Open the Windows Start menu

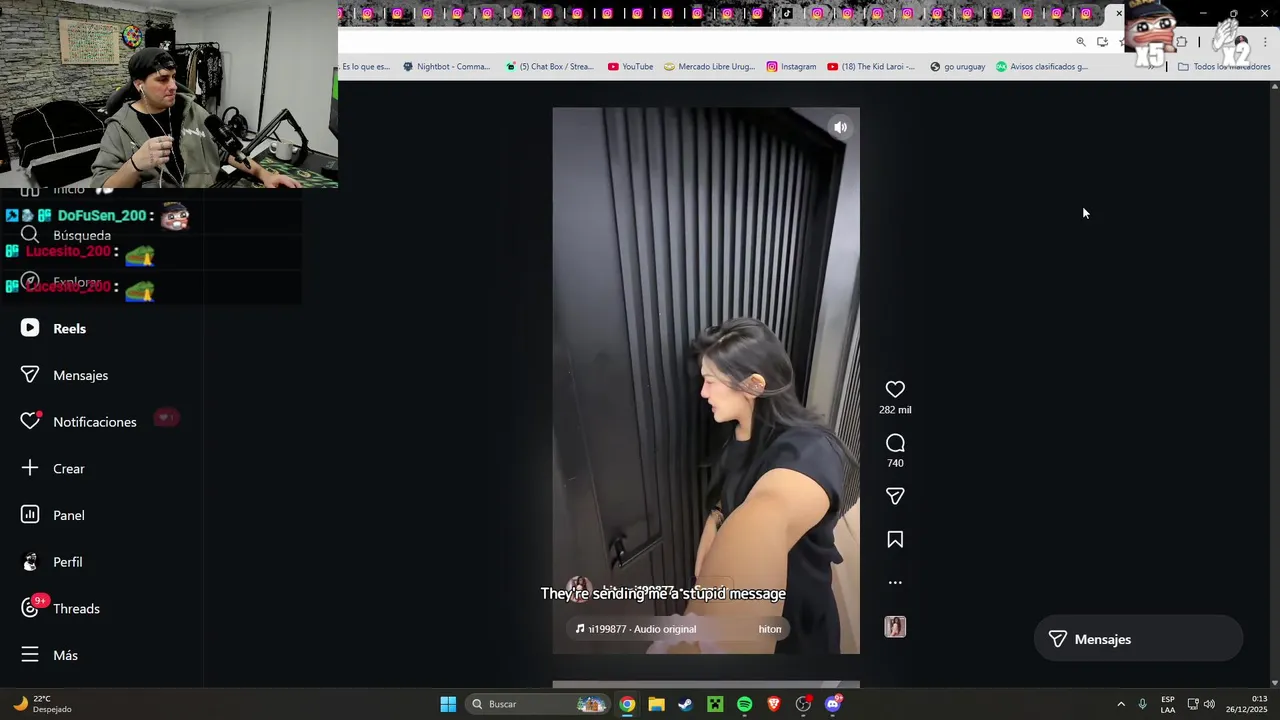coord(448,704)
